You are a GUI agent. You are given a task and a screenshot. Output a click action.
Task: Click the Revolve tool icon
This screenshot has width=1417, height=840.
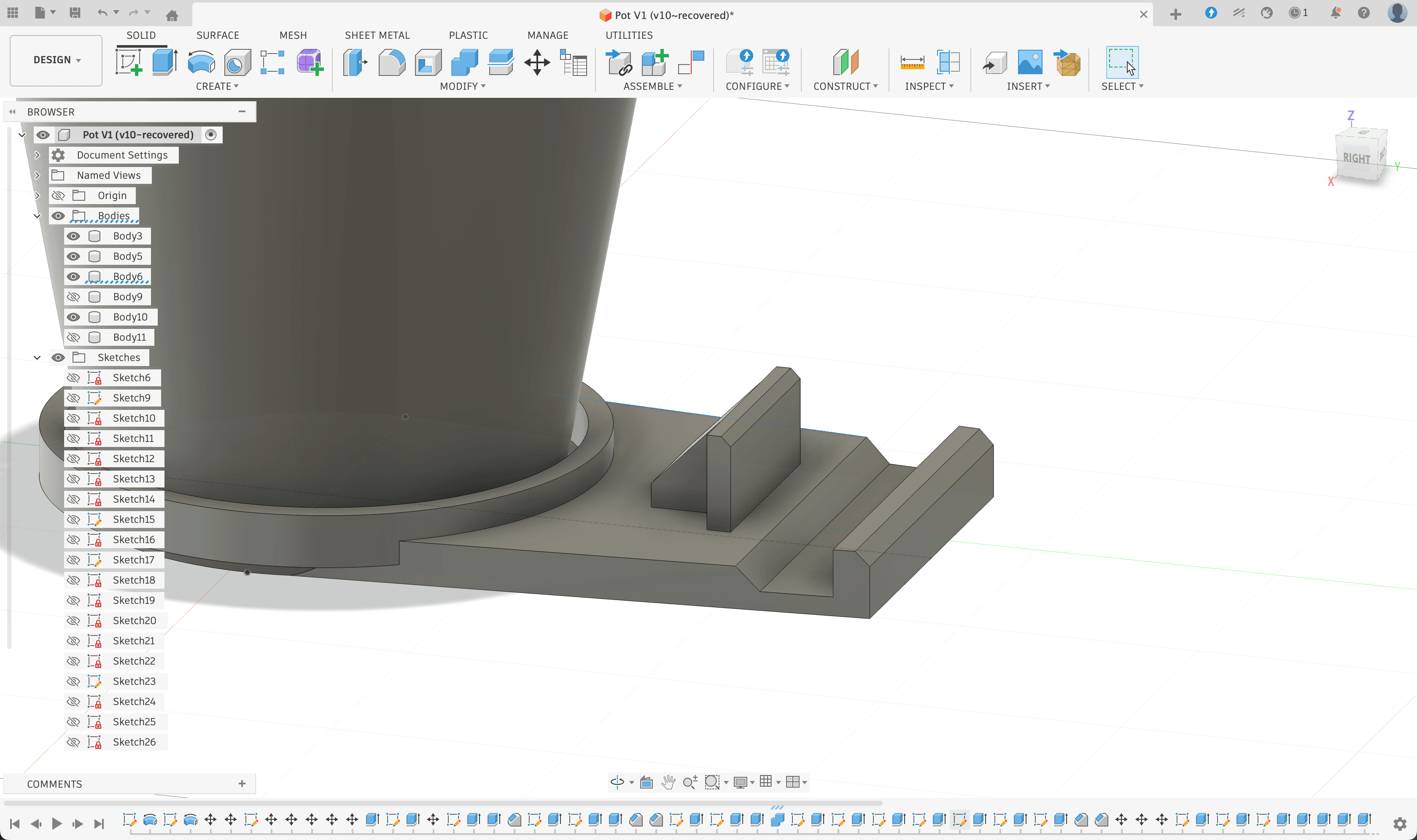pyautogui.click(x=201, y=62)
